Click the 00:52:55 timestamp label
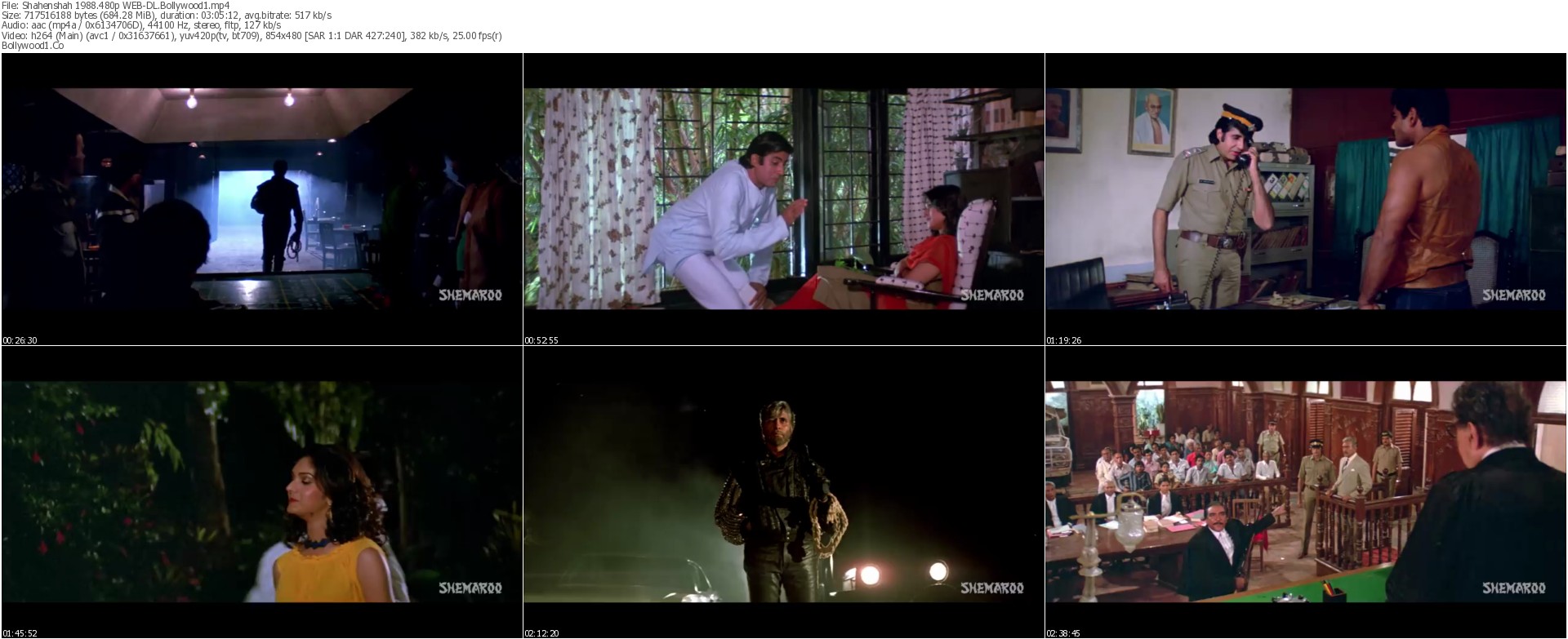The width and height of the screenshot is (1568, 639). coord(541,340)
